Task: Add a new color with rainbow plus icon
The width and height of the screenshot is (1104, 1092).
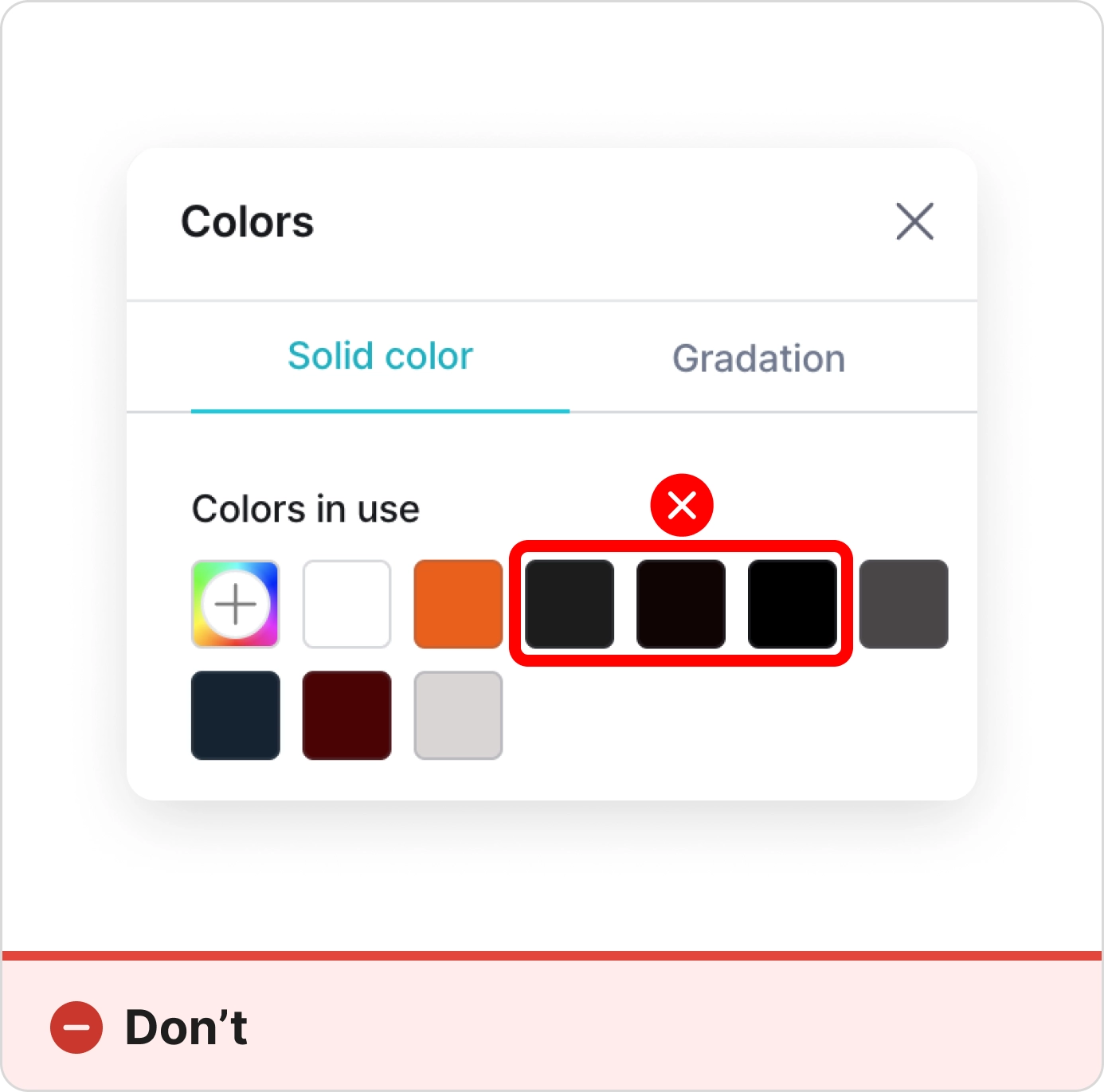Action: tap(236, 604)
